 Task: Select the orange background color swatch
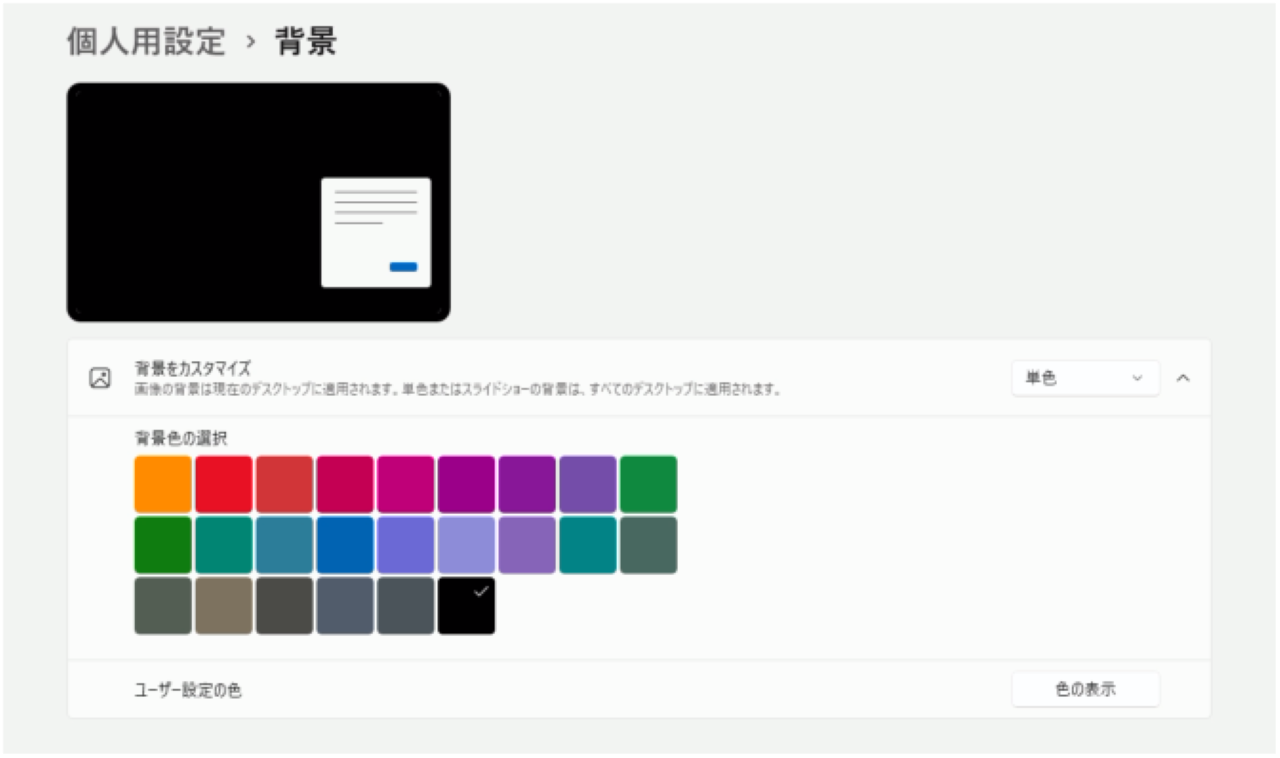click(x=163, y=483)
